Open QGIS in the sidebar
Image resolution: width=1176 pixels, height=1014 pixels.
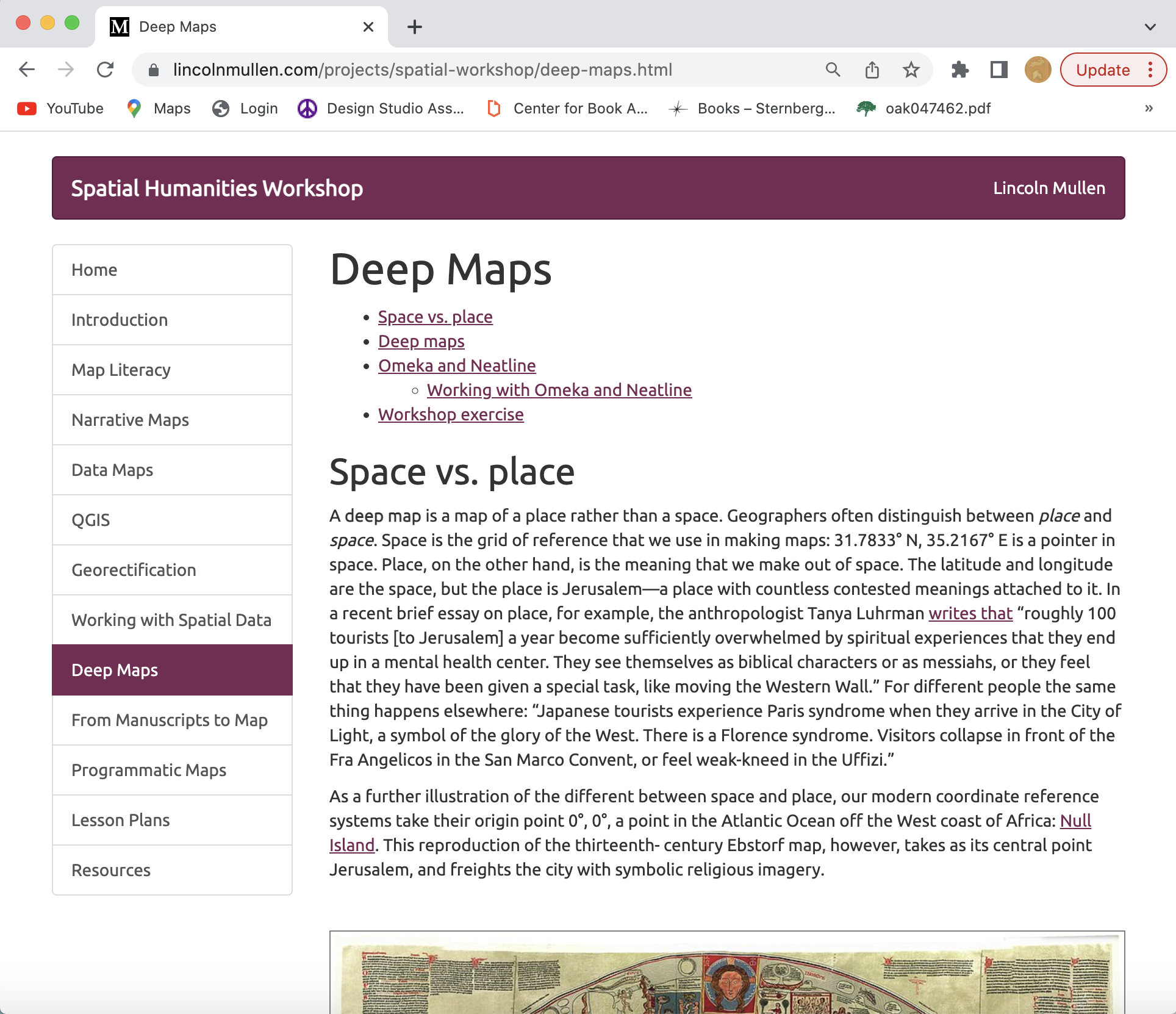coord(173,520)
